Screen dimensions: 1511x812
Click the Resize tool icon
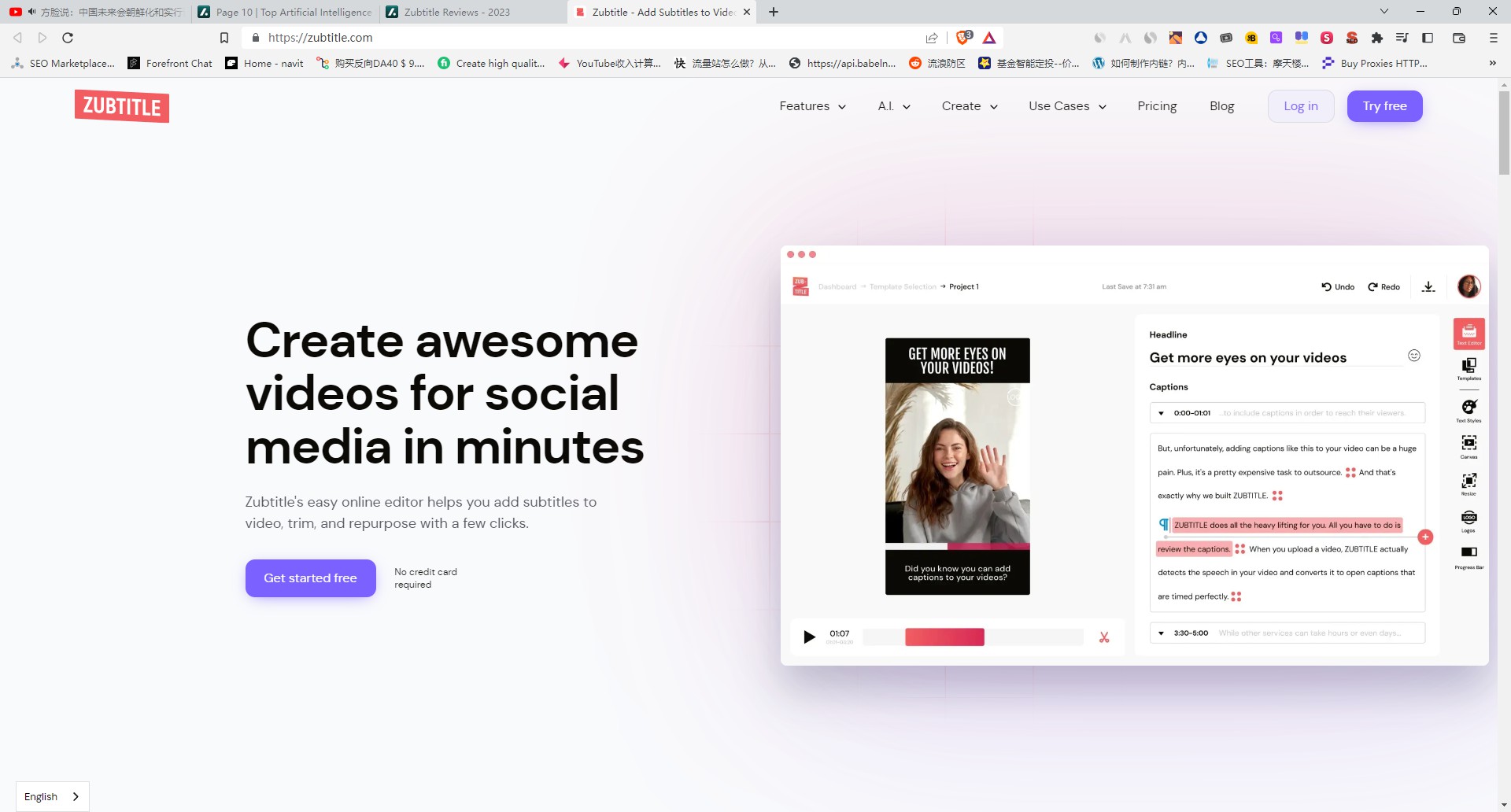coord(1469,481)
